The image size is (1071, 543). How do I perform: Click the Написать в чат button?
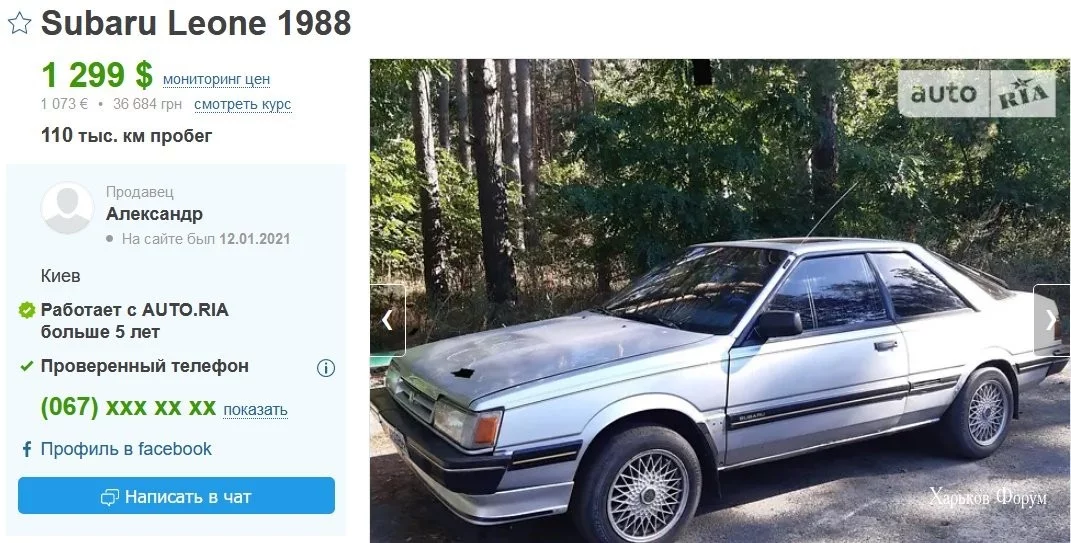[176, 496]
